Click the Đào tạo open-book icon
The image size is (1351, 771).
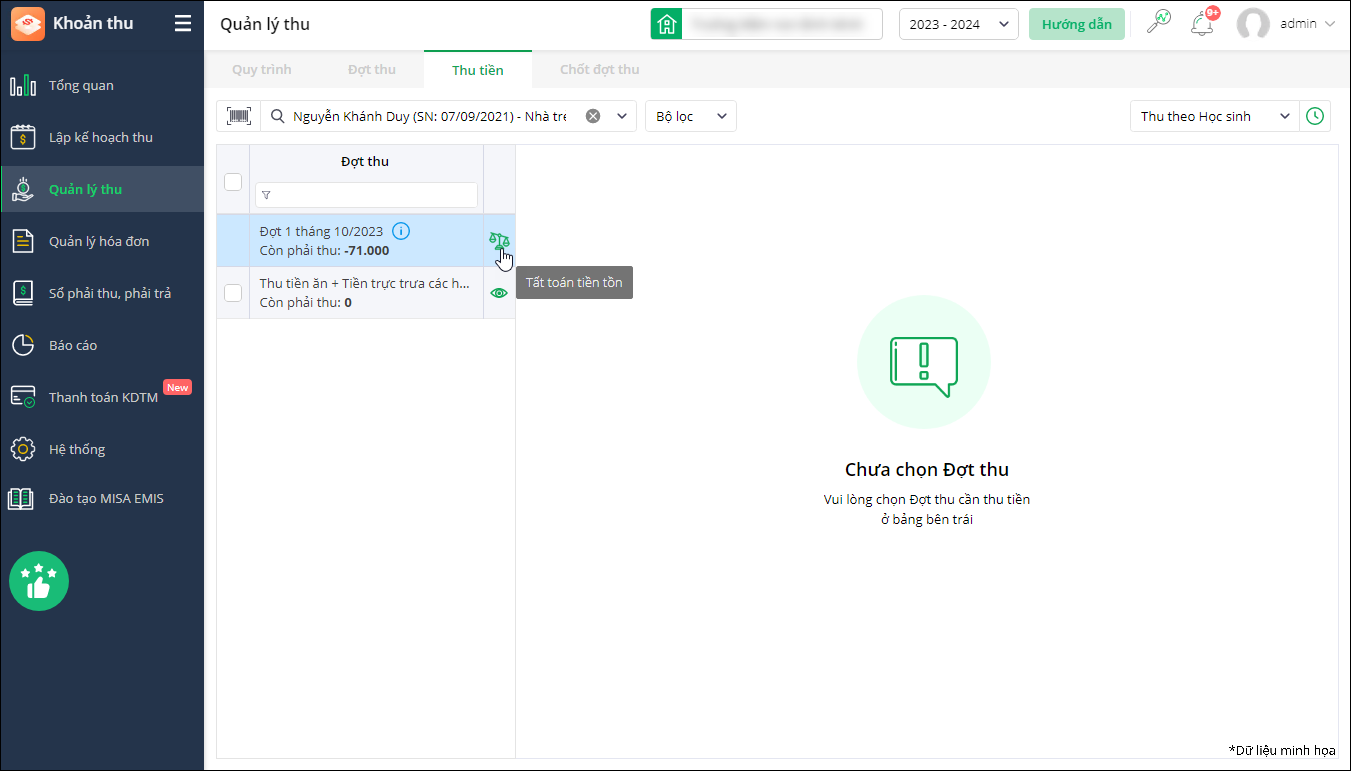point(23,498)
